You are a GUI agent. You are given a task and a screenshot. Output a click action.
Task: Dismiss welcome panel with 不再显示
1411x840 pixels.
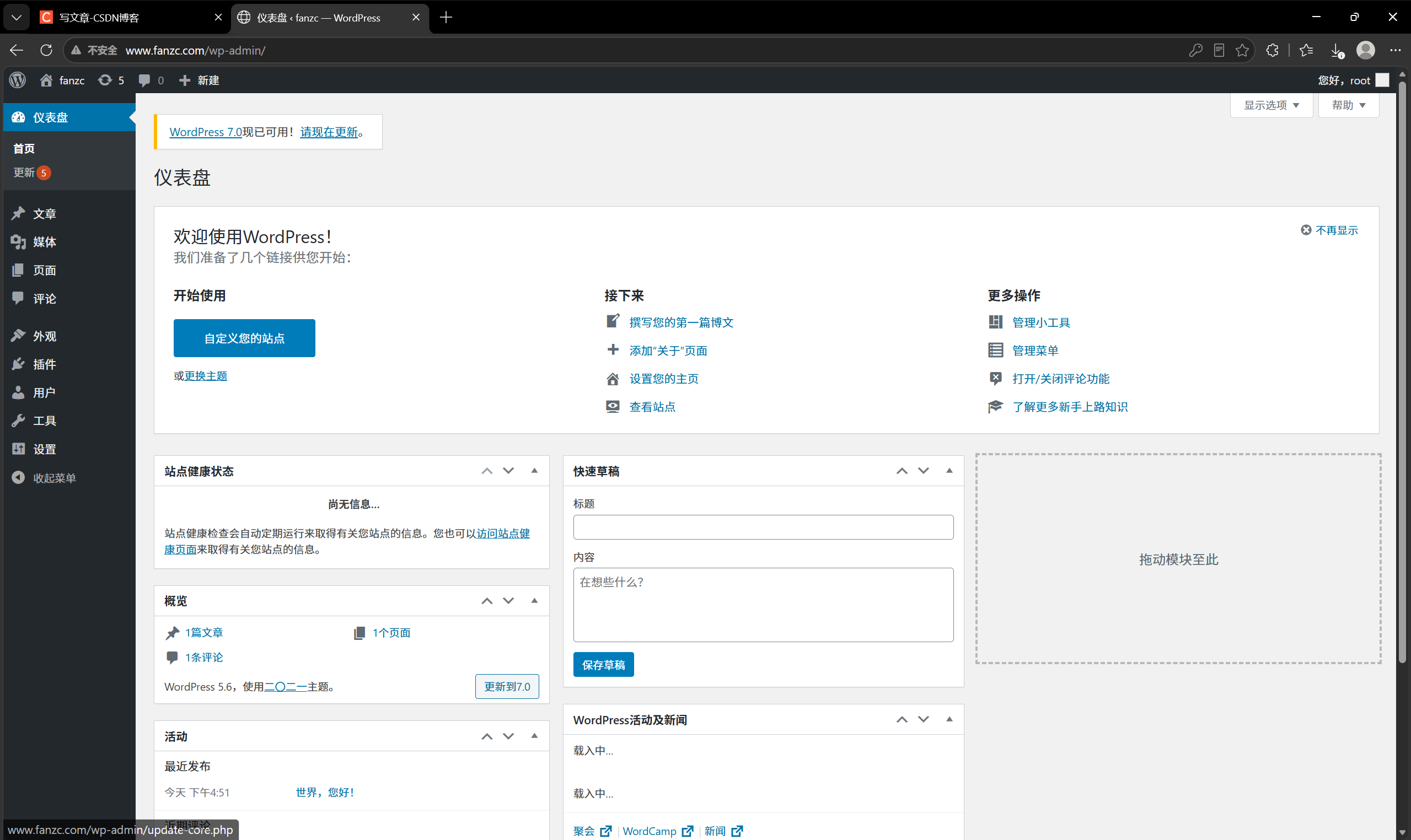(x=1329, y=230)
